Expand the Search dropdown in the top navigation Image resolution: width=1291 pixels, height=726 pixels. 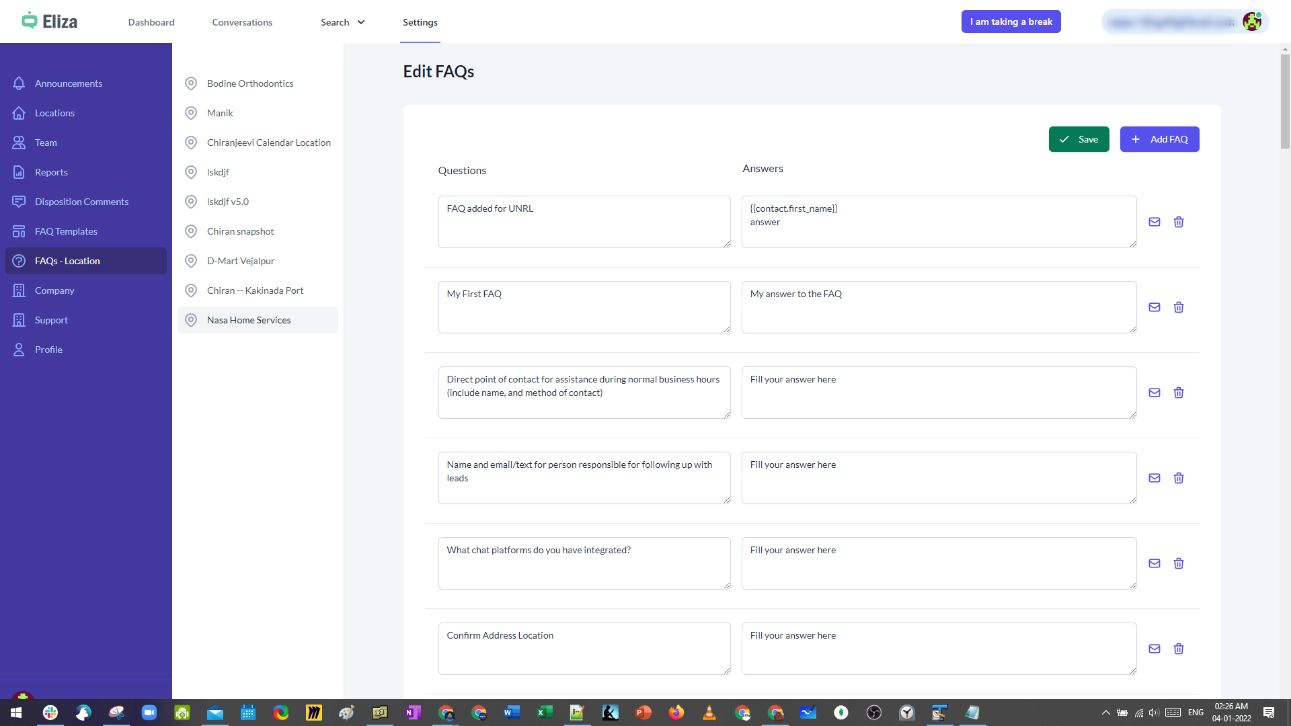343,22
